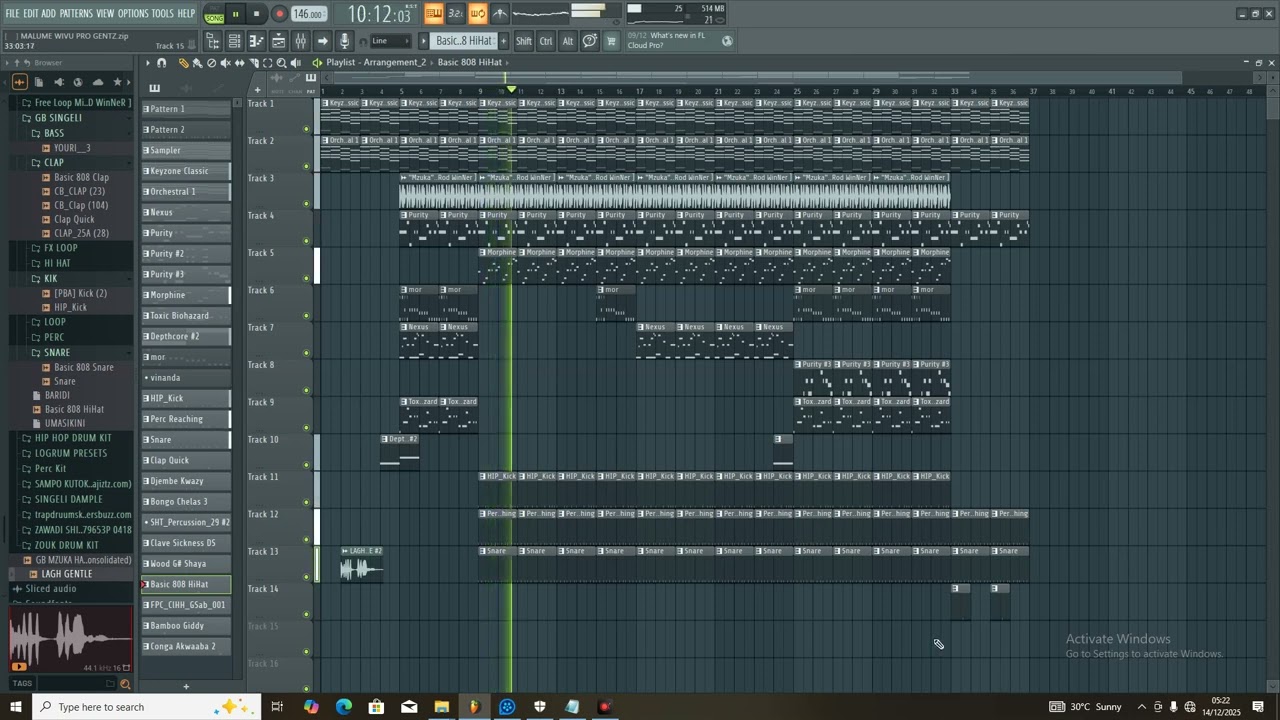Open the OPTIONS menu
Viewport: 1280px width, 720px height.
pyautogui.click(x=133, y=14)
